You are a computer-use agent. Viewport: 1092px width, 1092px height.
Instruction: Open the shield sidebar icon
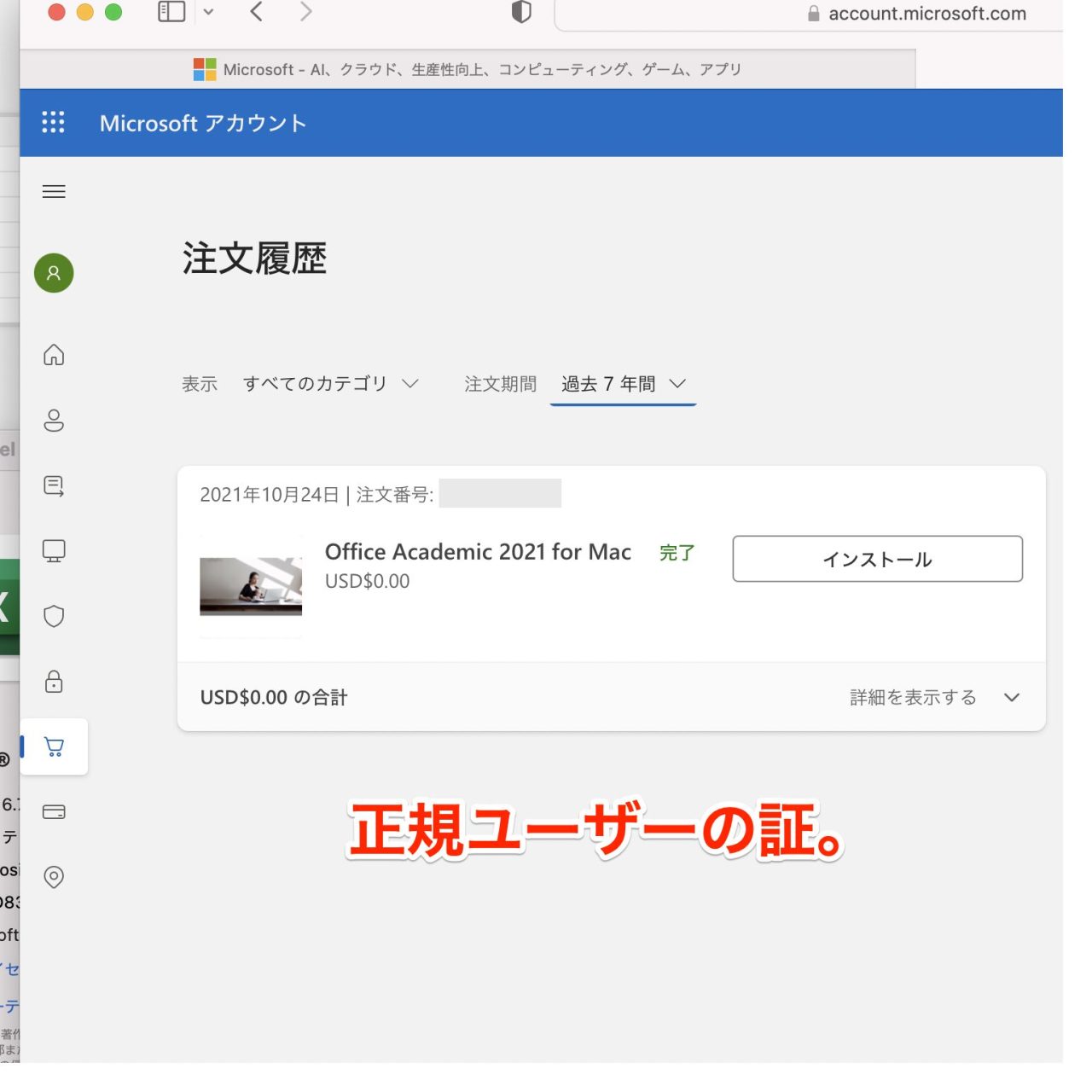coord(54,616)
